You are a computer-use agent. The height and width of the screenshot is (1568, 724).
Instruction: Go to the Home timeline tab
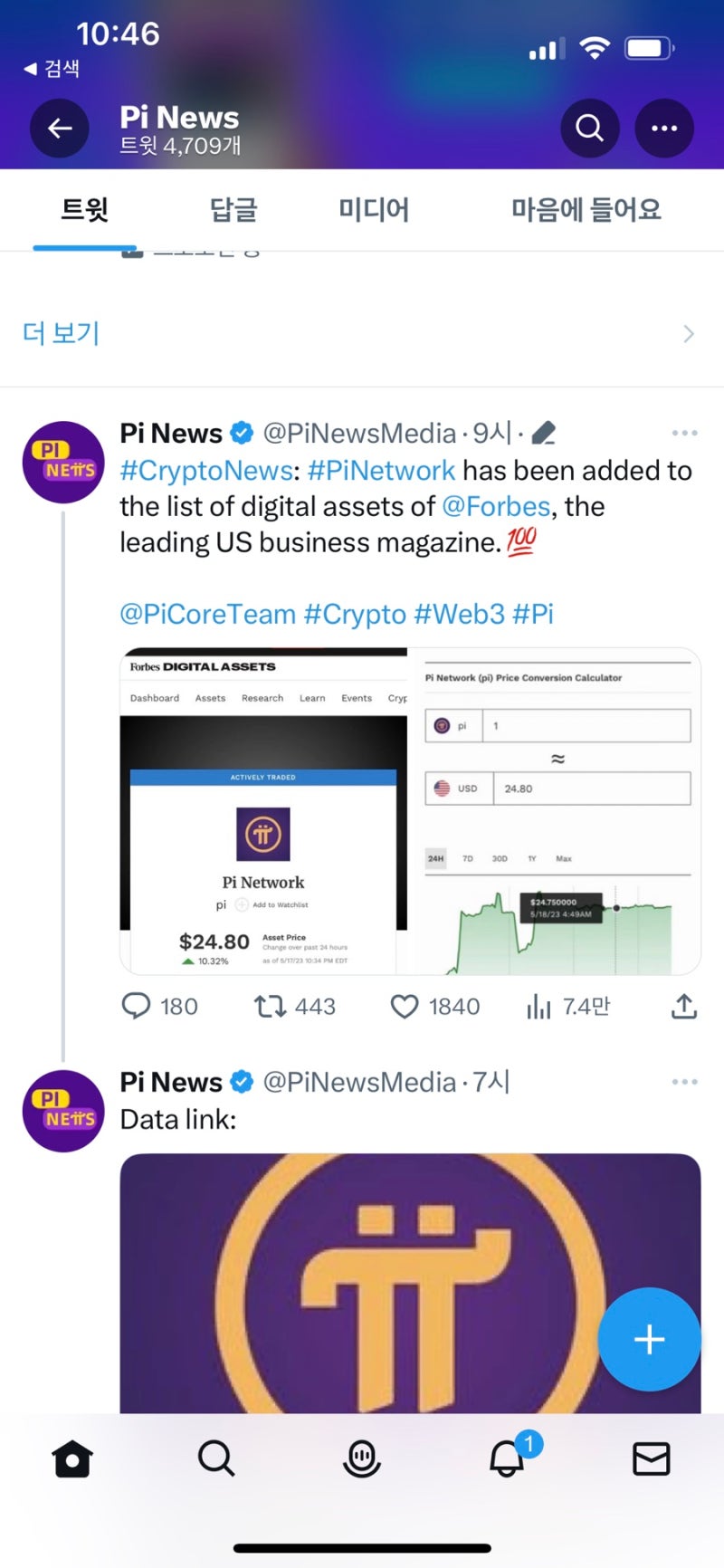point(72,1459)
